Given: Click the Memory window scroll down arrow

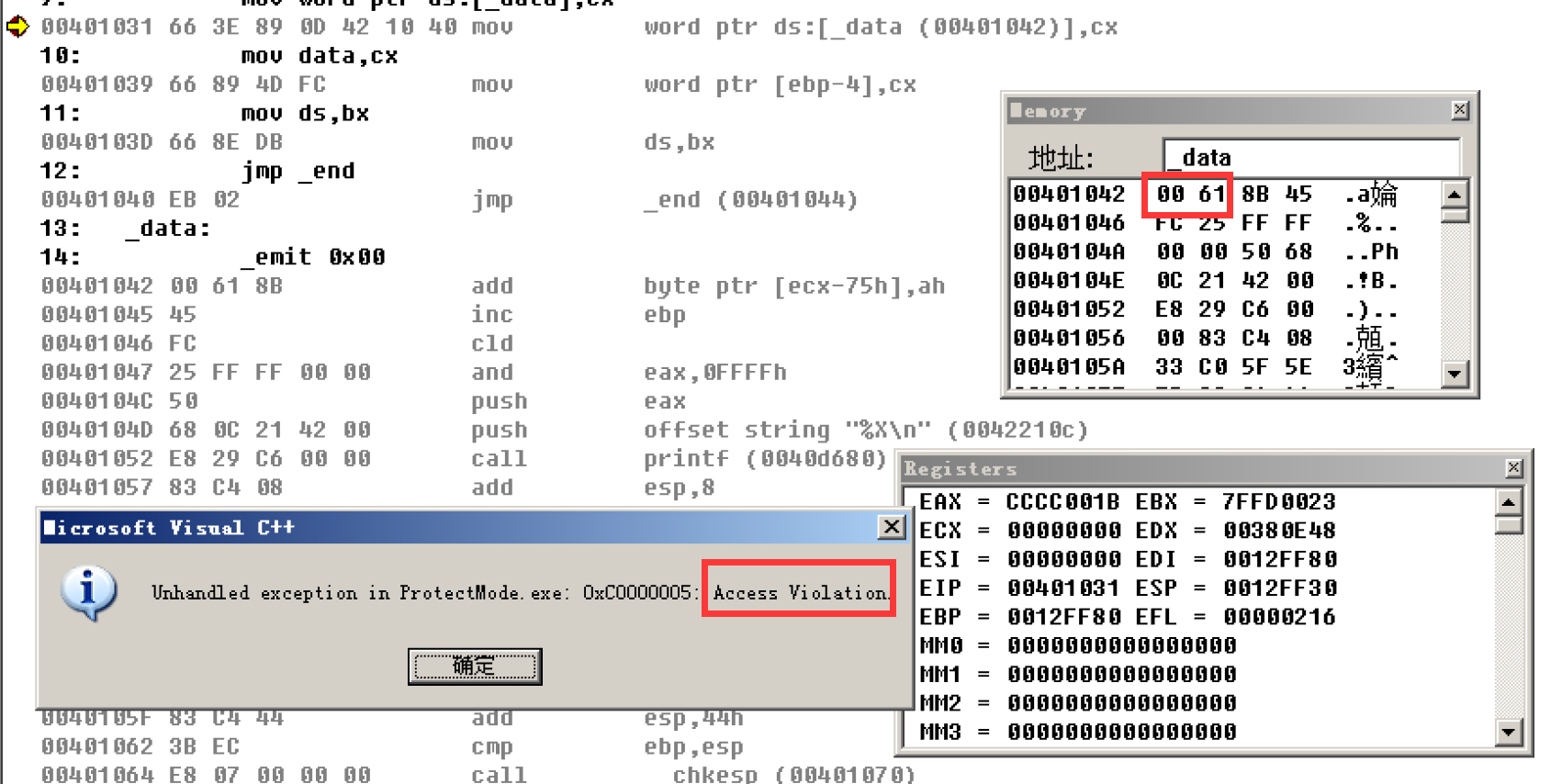Looking at the screenshot, I should tap(1455, 374).
